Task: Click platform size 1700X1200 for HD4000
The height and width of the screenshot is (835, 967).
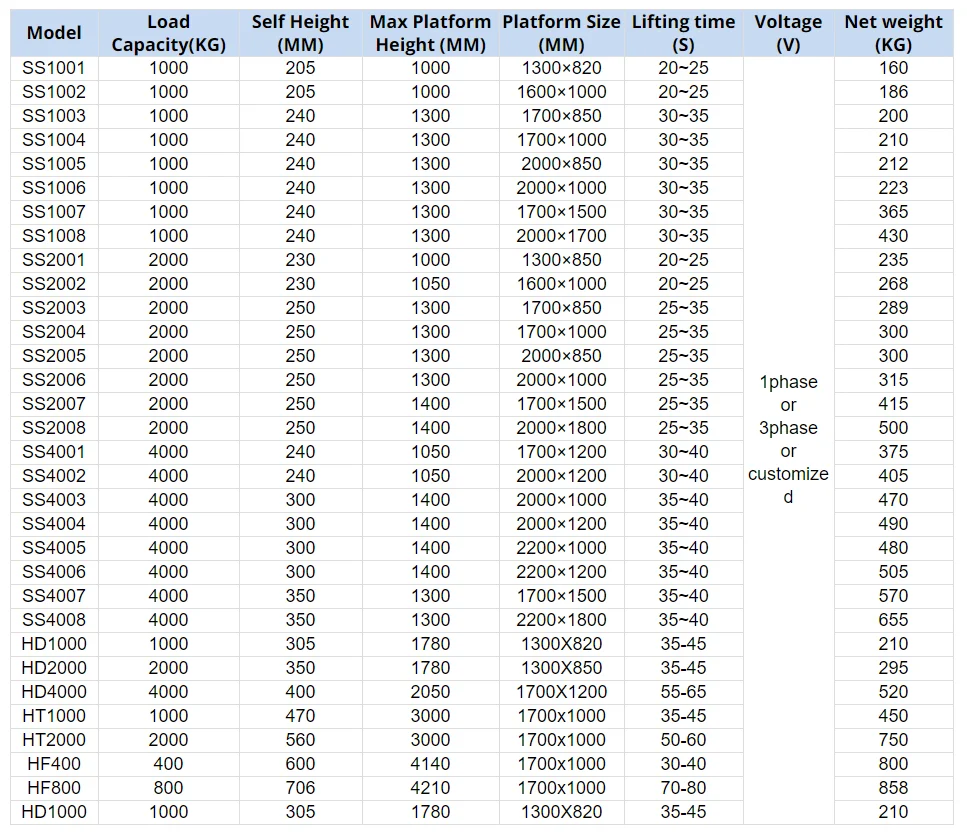Action: tap(561, 693)
